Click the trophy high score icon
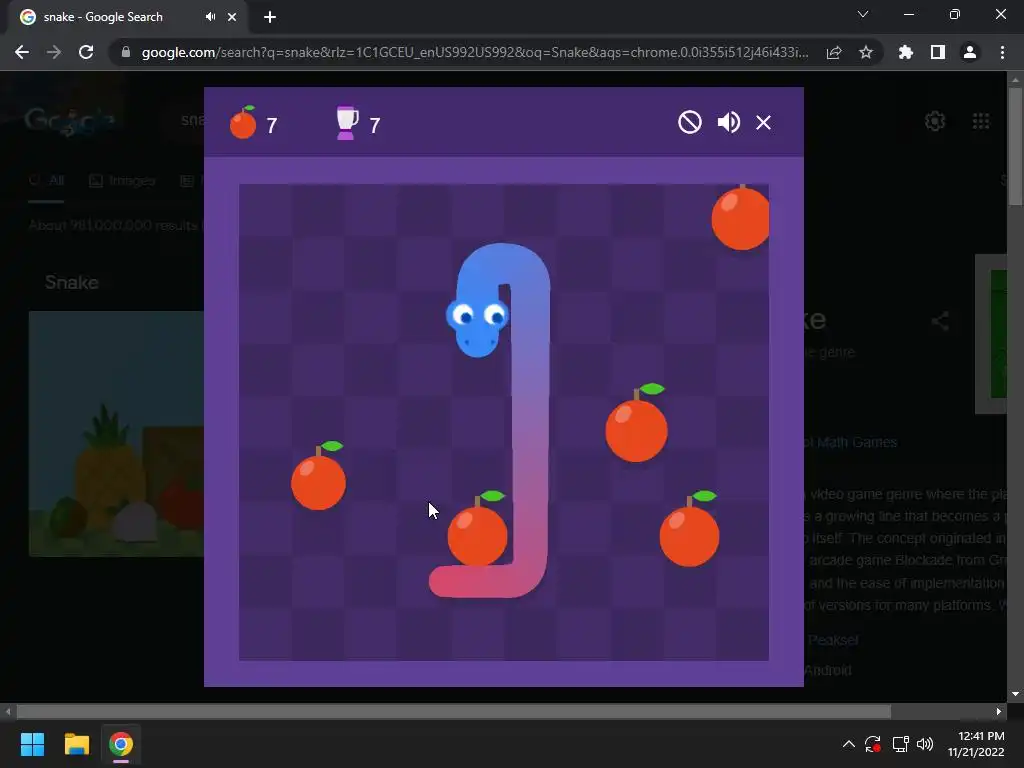1024x768 pixels. click(x=347, y=123)
